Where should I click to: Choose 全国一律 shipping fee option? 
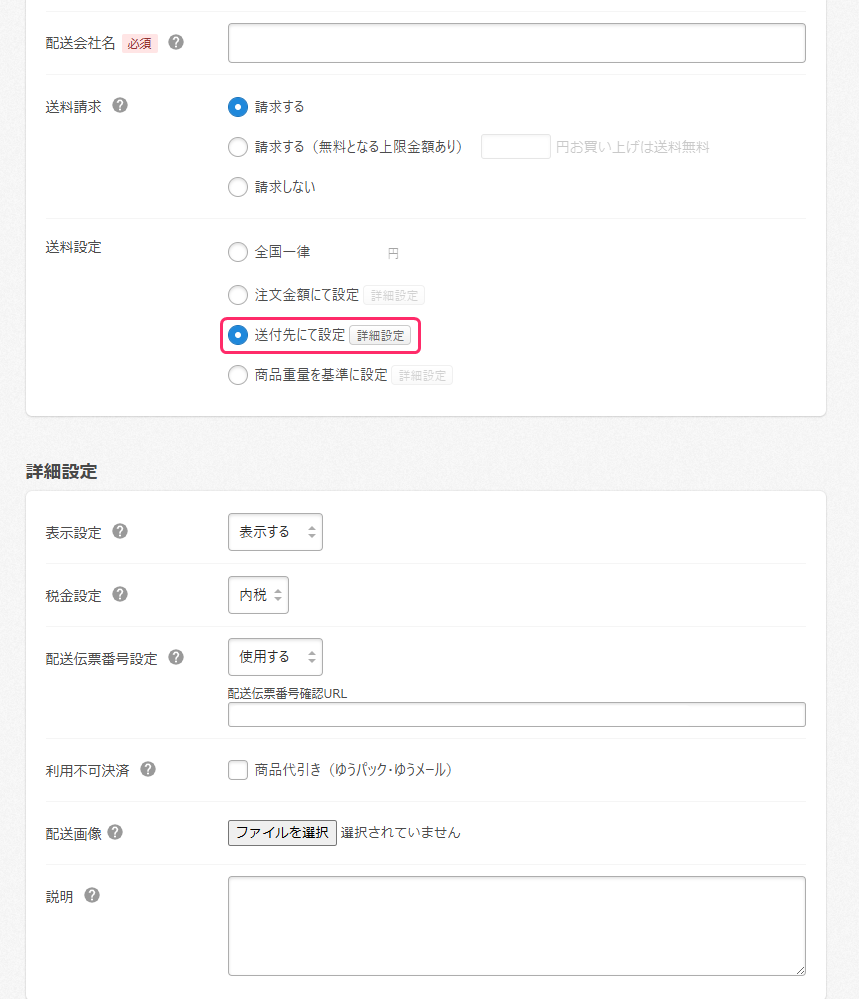[237, 252]
